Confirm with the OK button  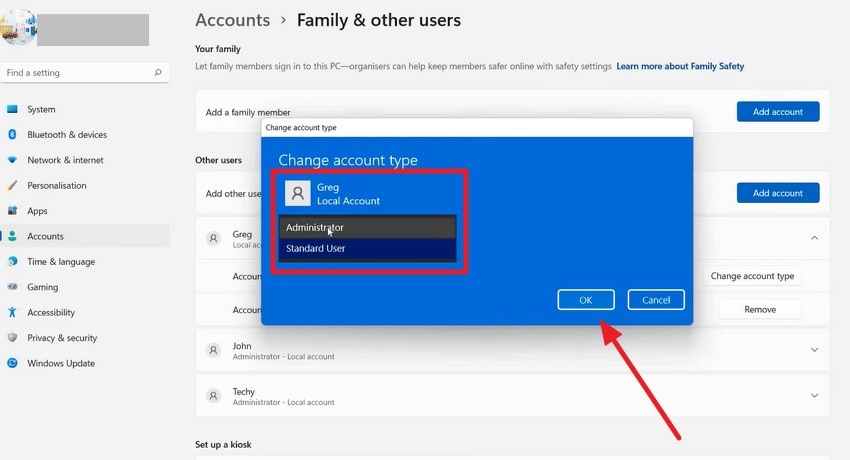[586, 300]
